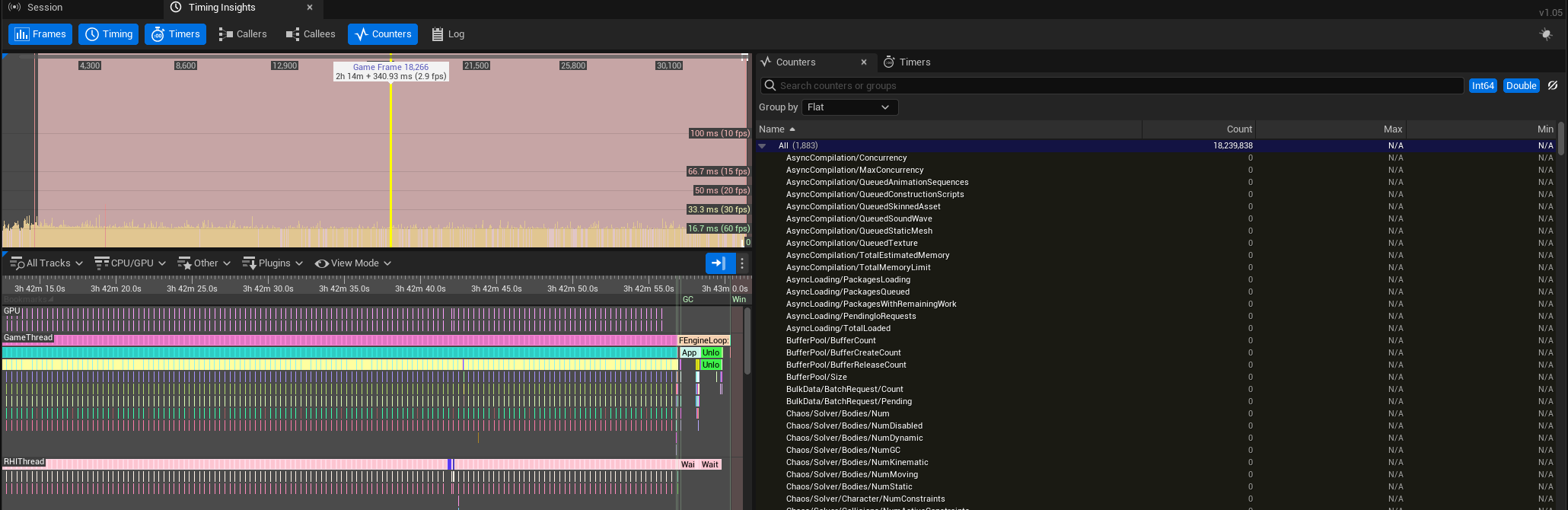Toggle the Timing view button
Screen dimensions: 1568x510
click(109, 34)
